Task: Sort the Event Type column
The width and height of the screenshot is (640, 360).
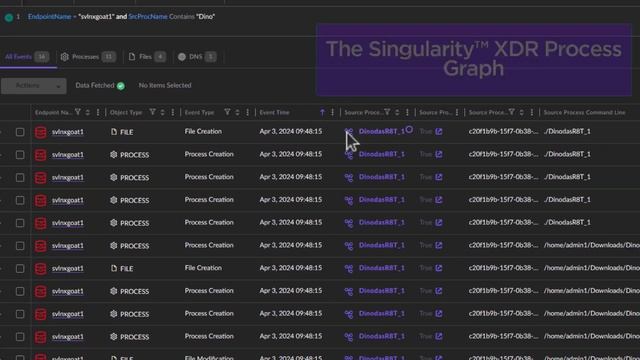Action: pos(237,112)
